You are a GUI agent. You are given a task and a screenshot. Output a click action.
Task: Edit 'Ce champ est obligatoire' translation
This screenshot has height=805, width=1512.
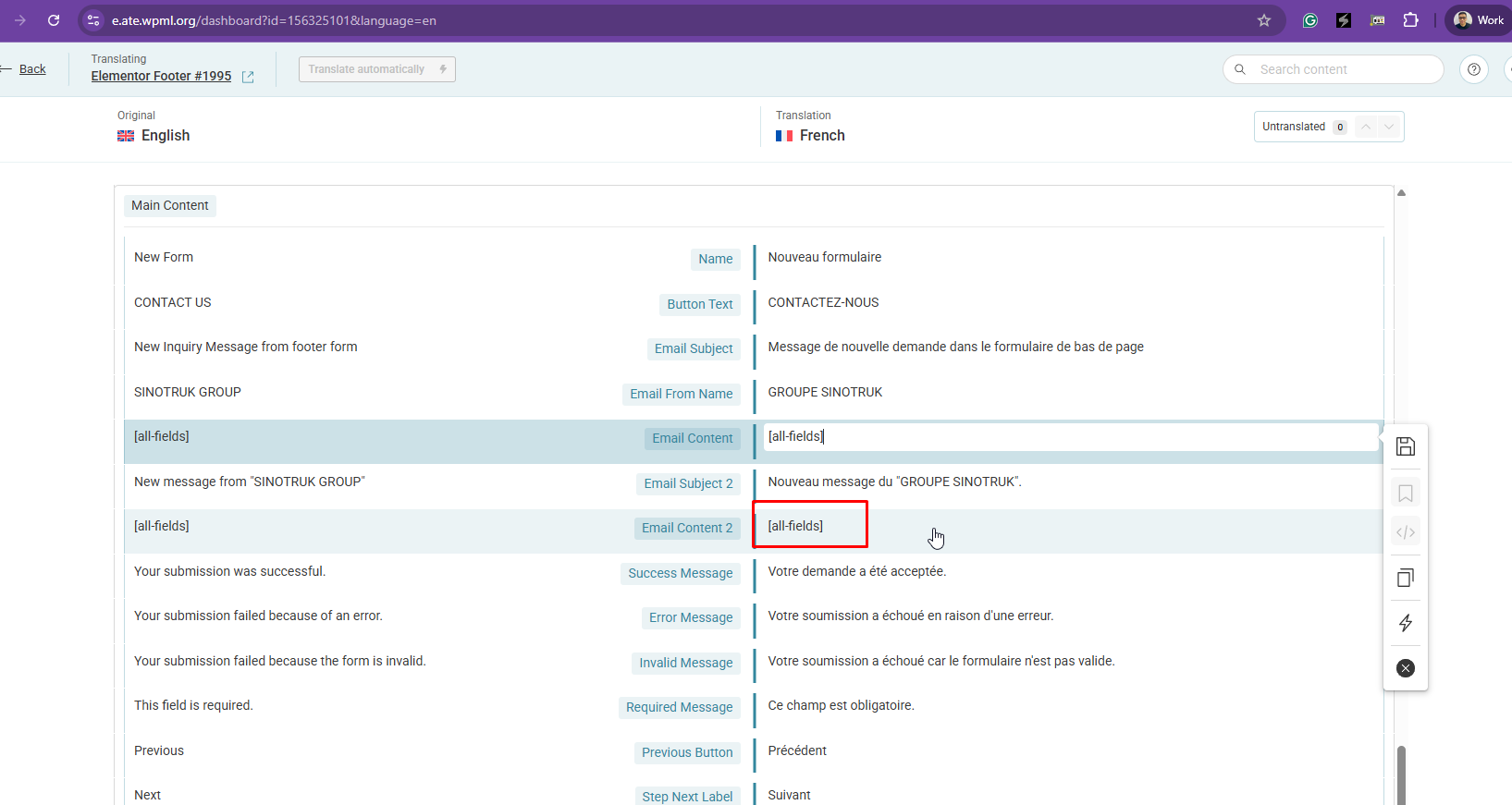tap(841, 705)
